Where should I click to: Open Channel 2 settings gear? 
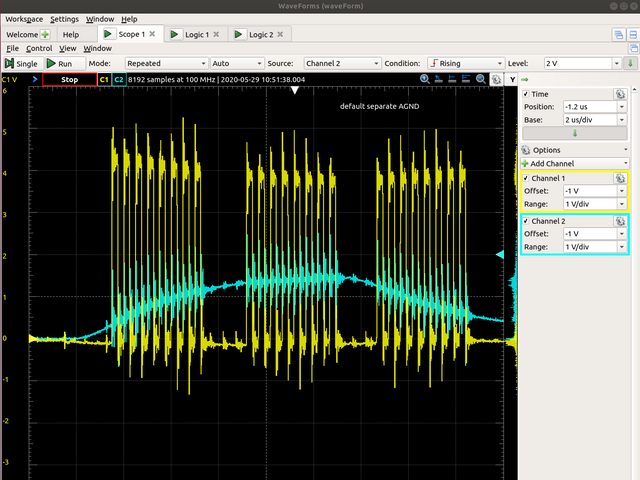[x=620, y=221]
